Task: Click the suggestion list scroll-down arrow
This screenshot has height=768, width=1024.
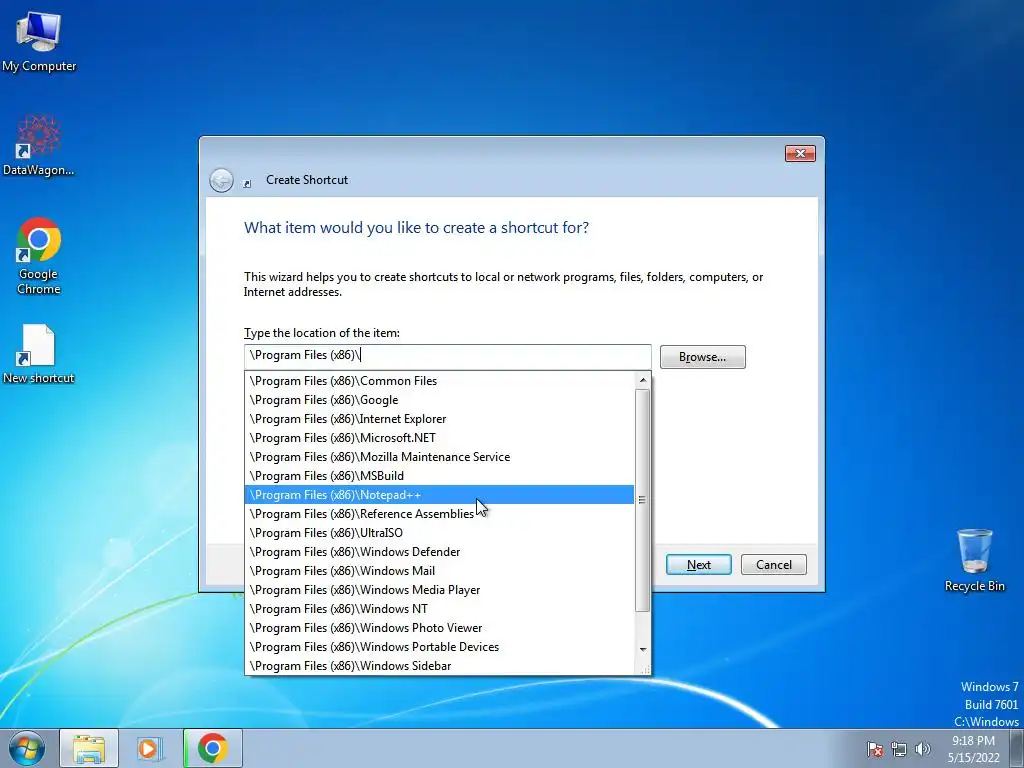Action: tap(643, 649)
